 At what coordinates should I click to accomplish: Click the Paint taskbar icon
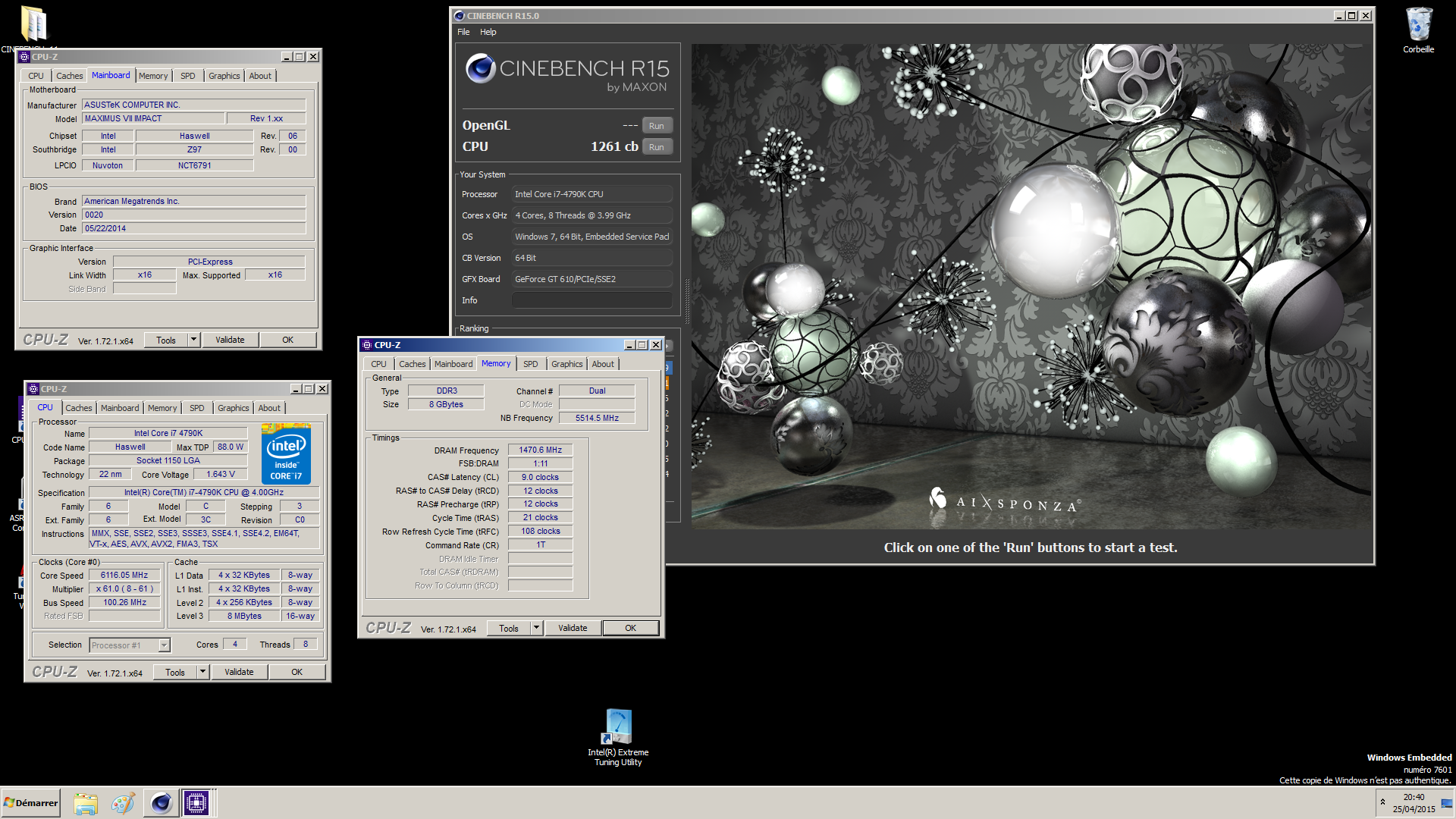(x=123, y=803)
